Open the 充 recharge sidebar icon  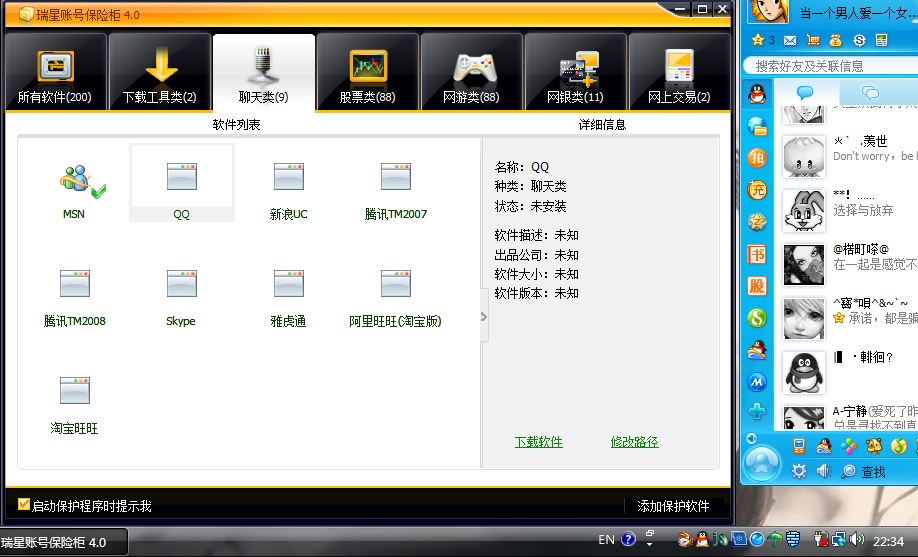pos(757,190)
